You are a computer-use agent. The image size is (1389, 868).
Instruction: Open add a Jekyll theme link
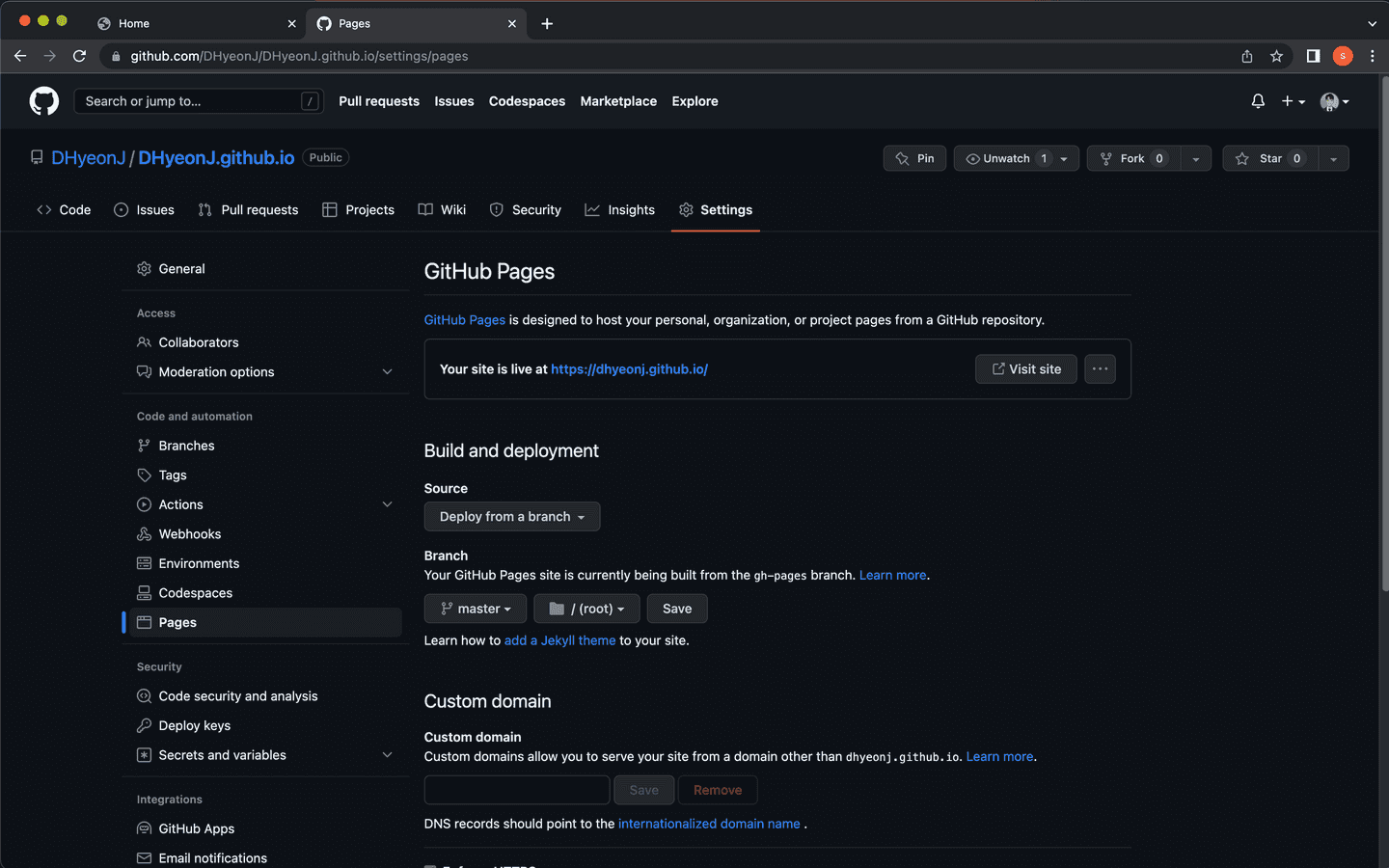[x=559, y=640]
